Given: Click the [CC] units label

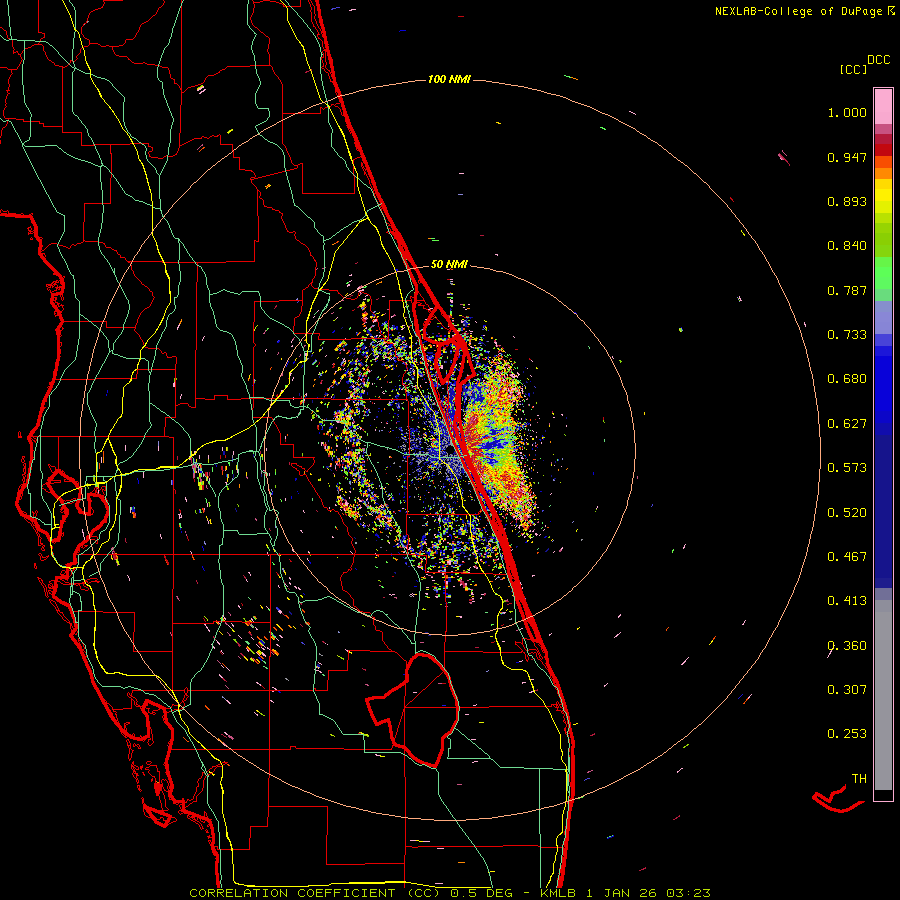Looking at the screenshot, I should point(853,69).
